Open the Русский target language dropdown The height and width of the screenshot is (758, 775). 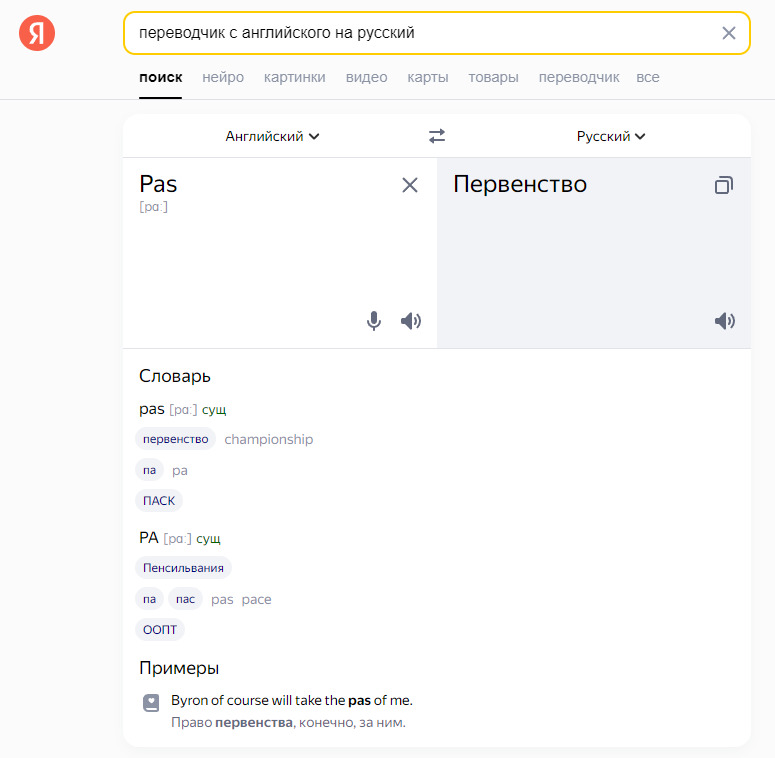(x=611, y=136)
